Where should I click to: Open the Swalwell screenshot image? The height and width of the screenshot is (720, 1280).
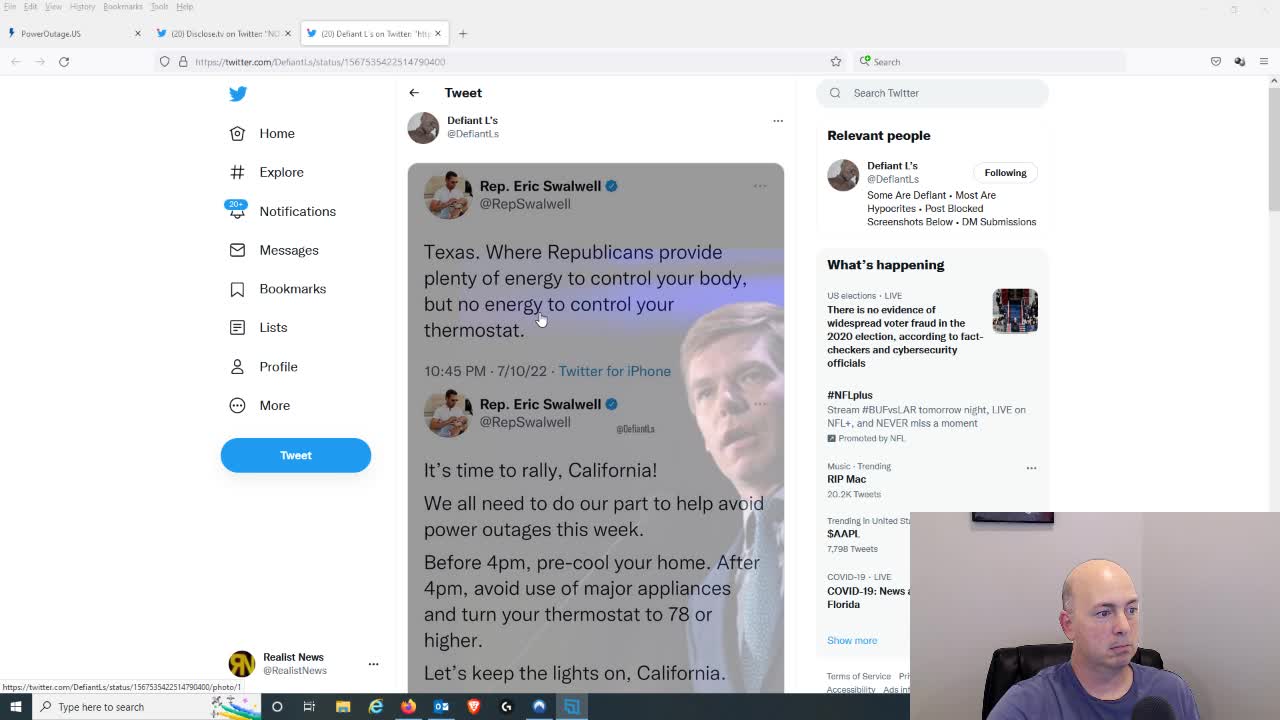coord(596,427)
